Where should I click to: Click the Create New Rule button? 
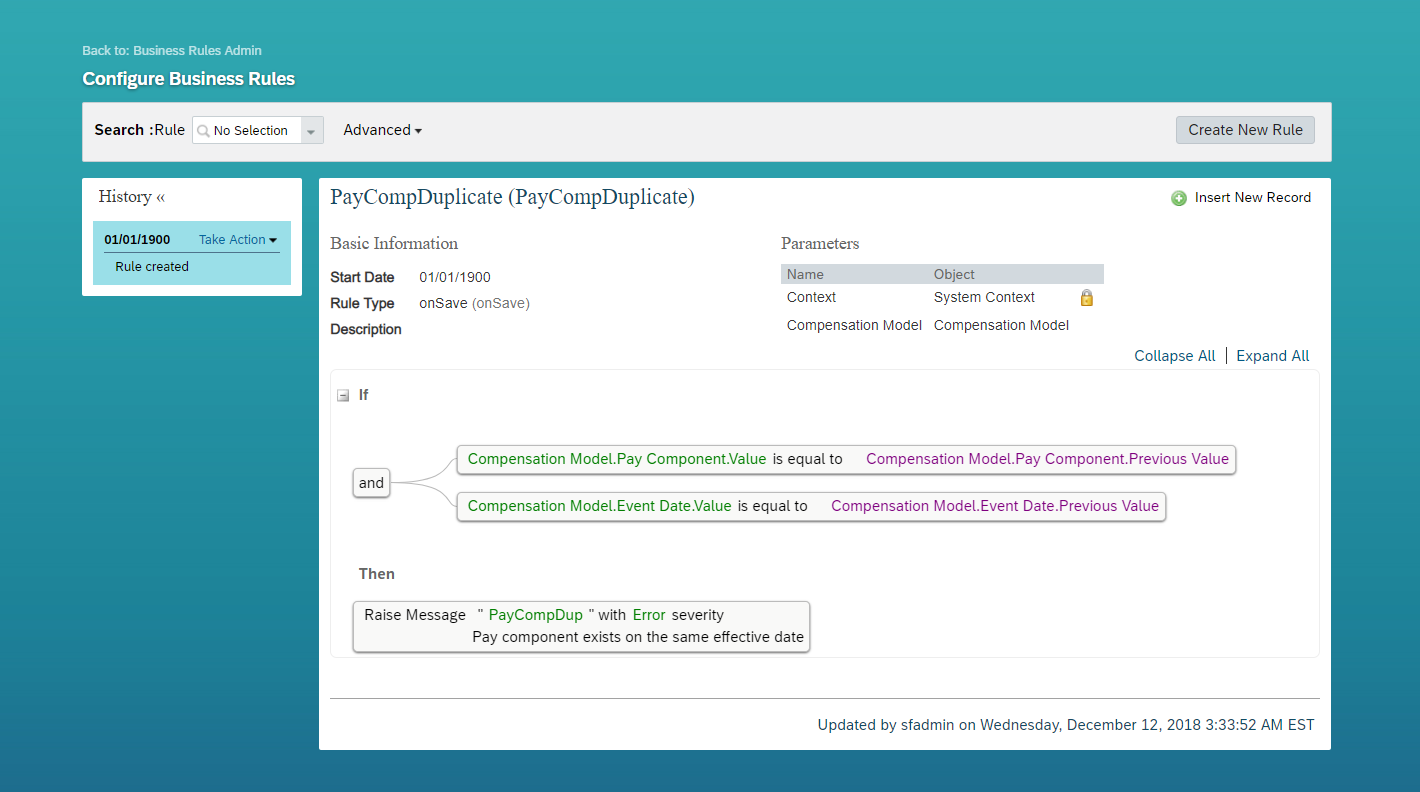[1245, 130]
